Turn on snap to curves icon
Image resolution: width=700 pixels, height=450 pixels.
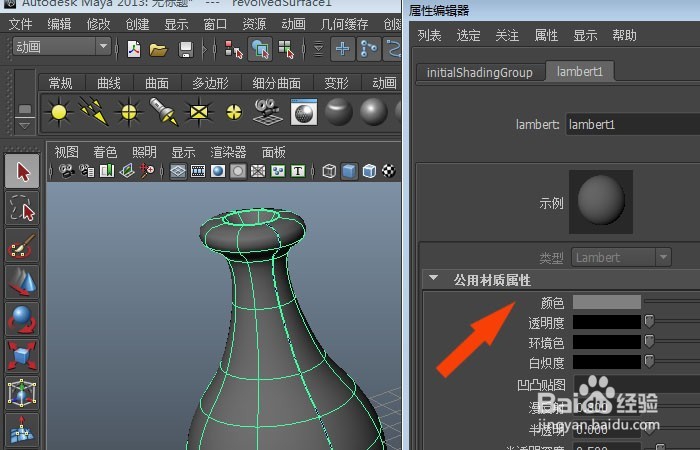click(x=369, y=49)
